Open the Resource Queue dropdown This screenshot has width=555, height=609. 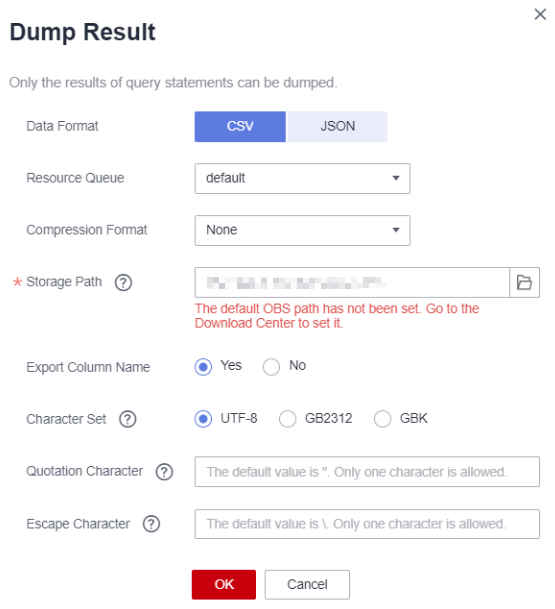point(302,178)
